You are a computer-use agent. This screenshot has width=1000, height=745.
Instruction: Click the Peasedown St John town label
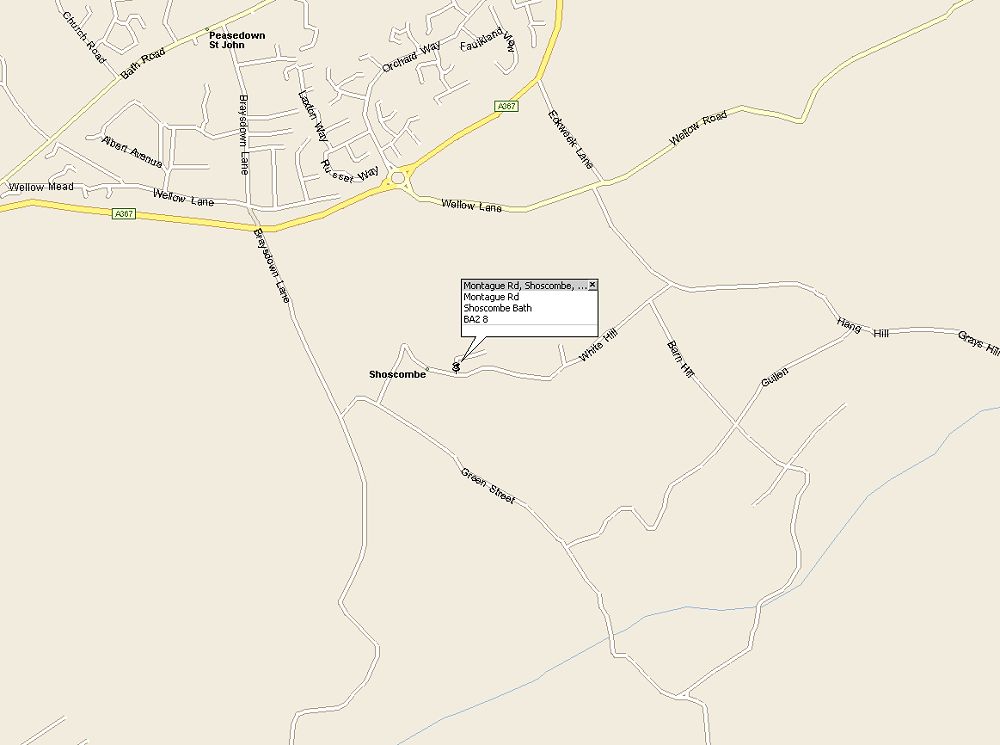click(x=237, y=40)
